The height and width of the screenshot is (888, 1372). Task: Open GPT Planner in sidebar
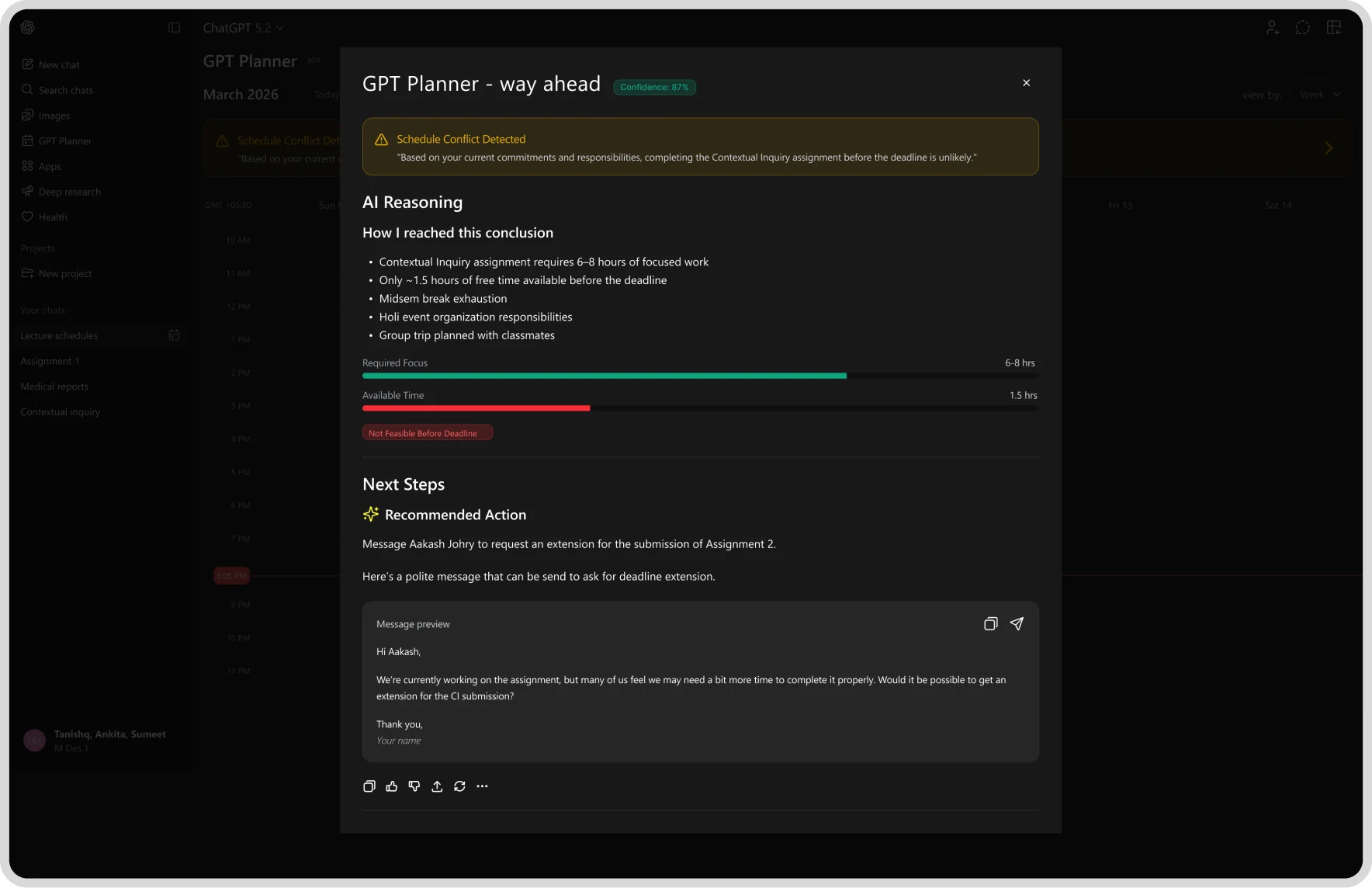pyautogui.click(x=57, y=140)
